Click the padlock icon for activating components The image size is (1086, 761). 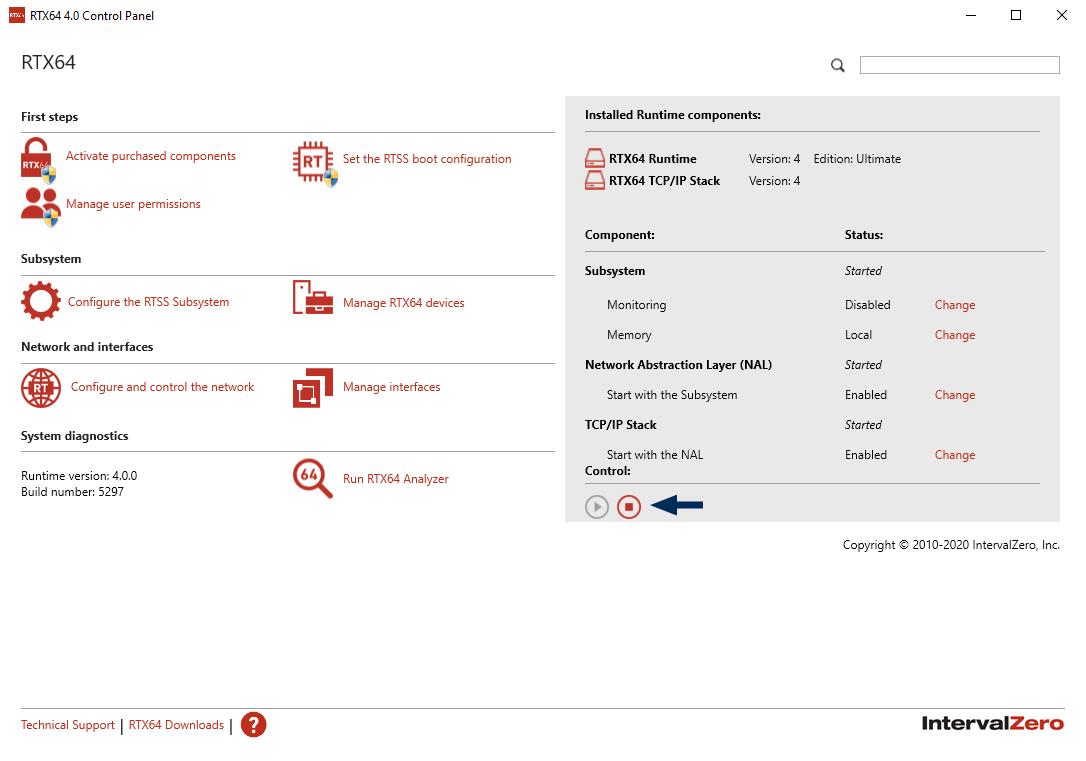click(x=38, y=160)
